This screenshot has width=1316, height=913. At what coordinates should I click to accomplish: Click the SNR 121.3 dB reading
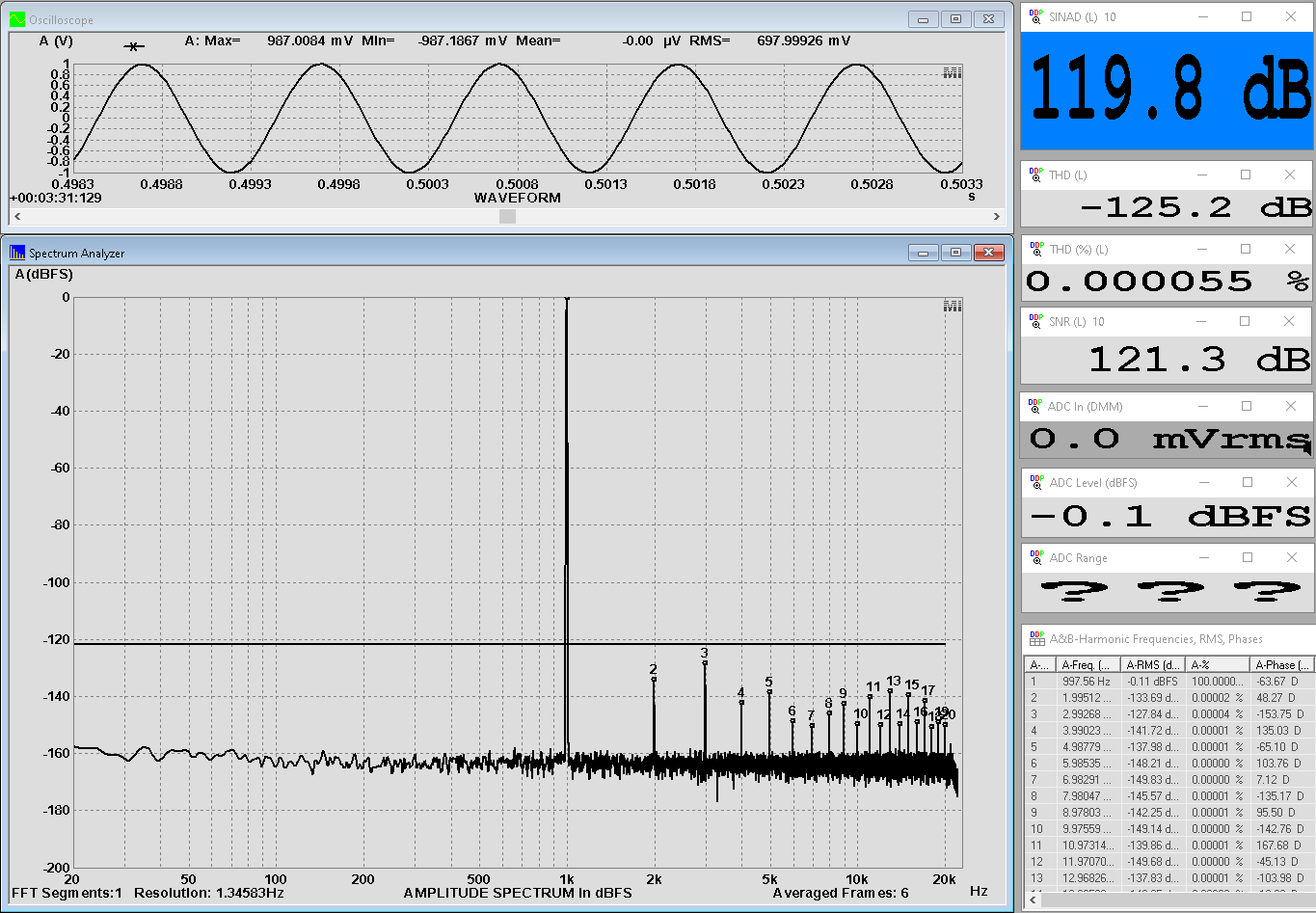pos(1198,360)
